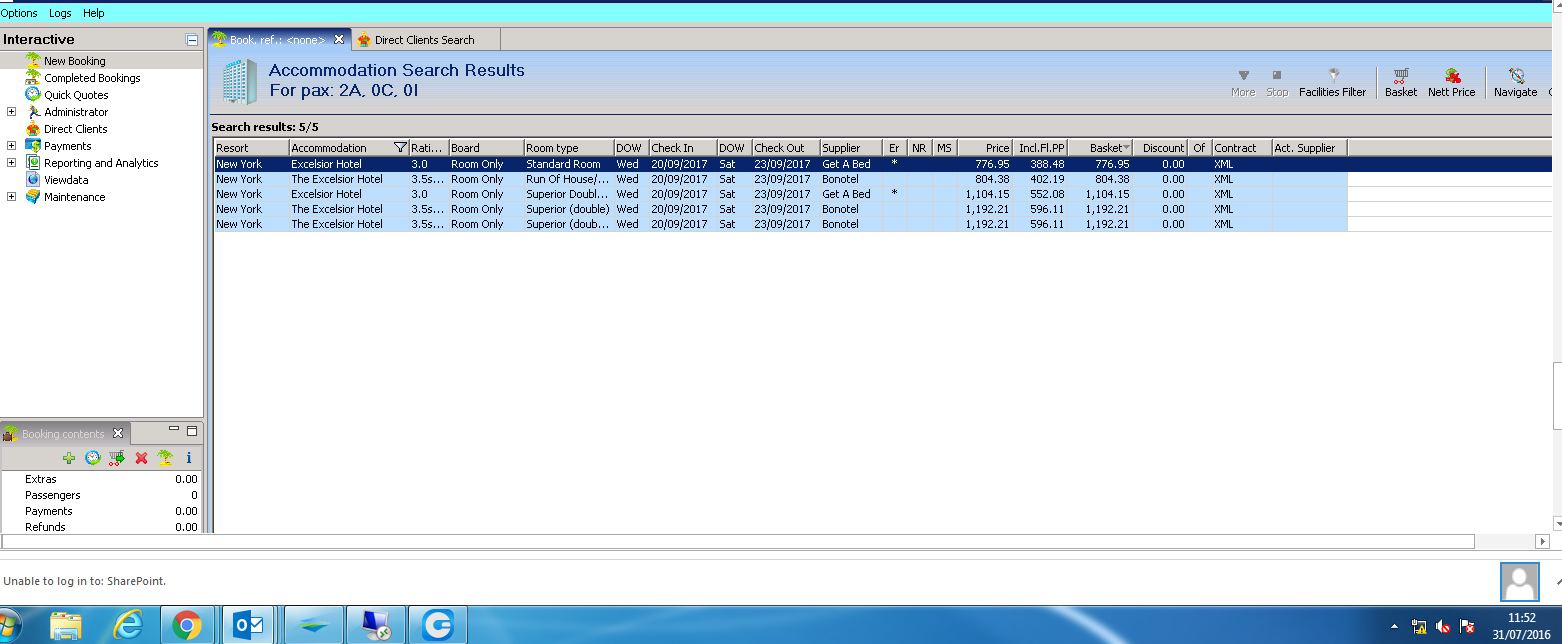This screenshot has width=1562, height=644.
Task: Click the Viewdata icon in sidebar
Action: tap(33, 180)
